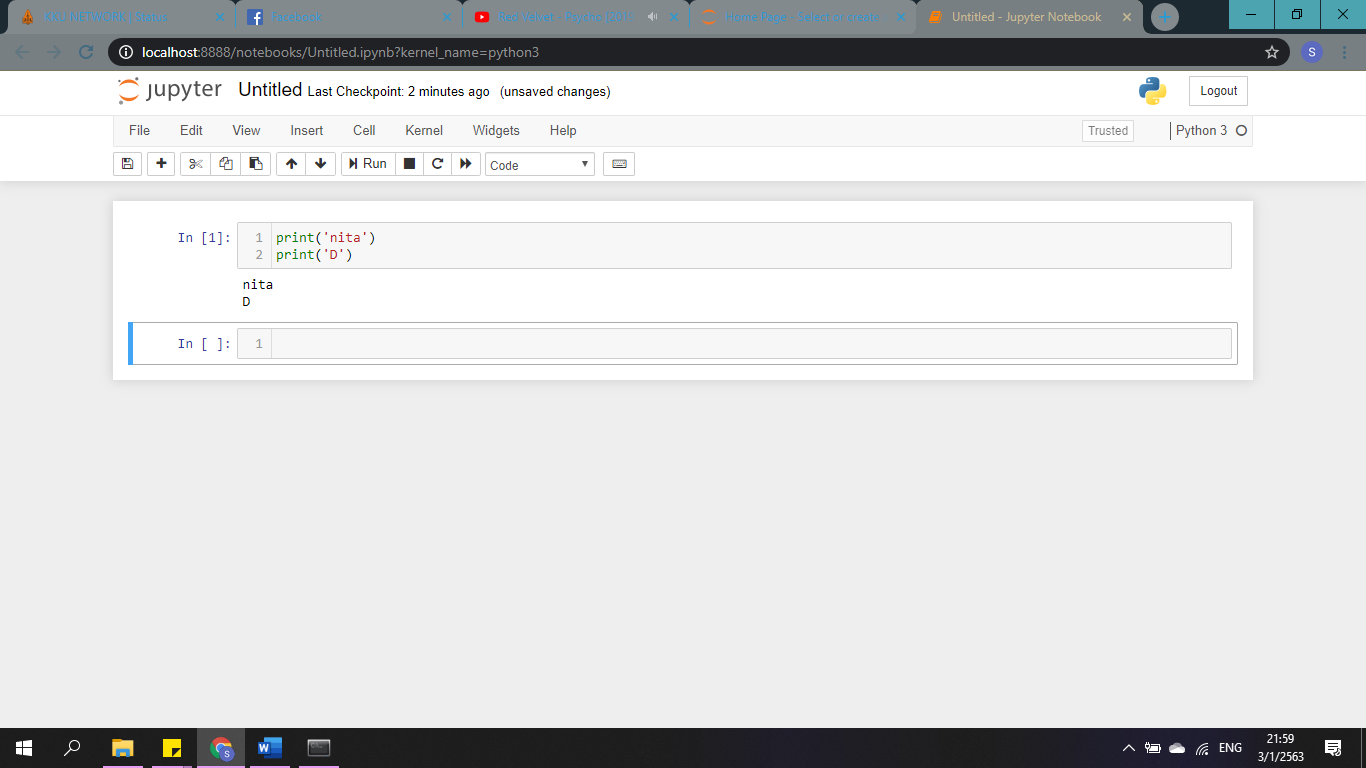Click the Last Checkpoint status text
The height and width of the screenshot is (768, 1366).
click(399, 92)
